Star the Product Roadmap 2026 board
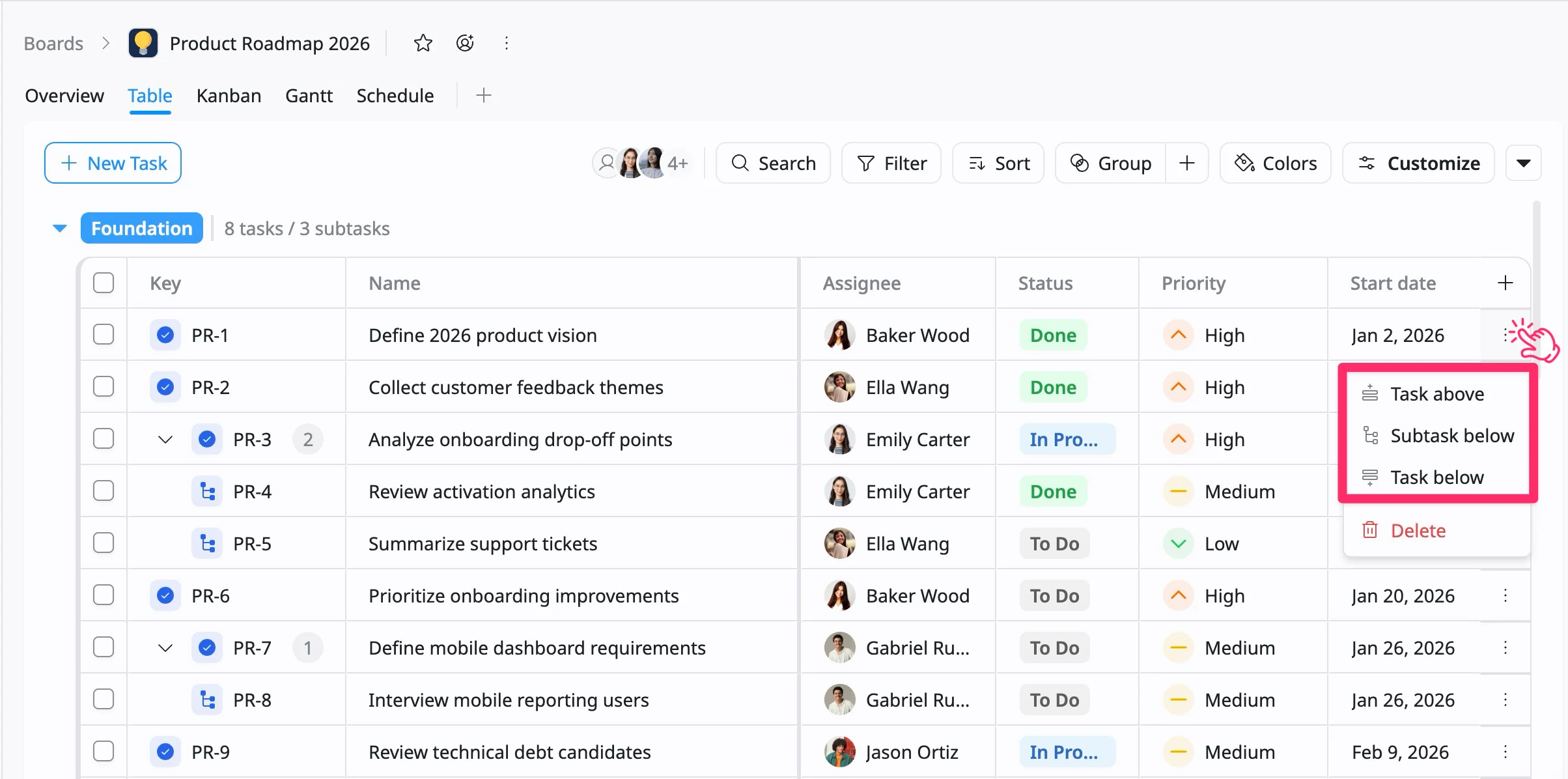Viewport: 1568px width, 779px height. click(x=423, y=43)
